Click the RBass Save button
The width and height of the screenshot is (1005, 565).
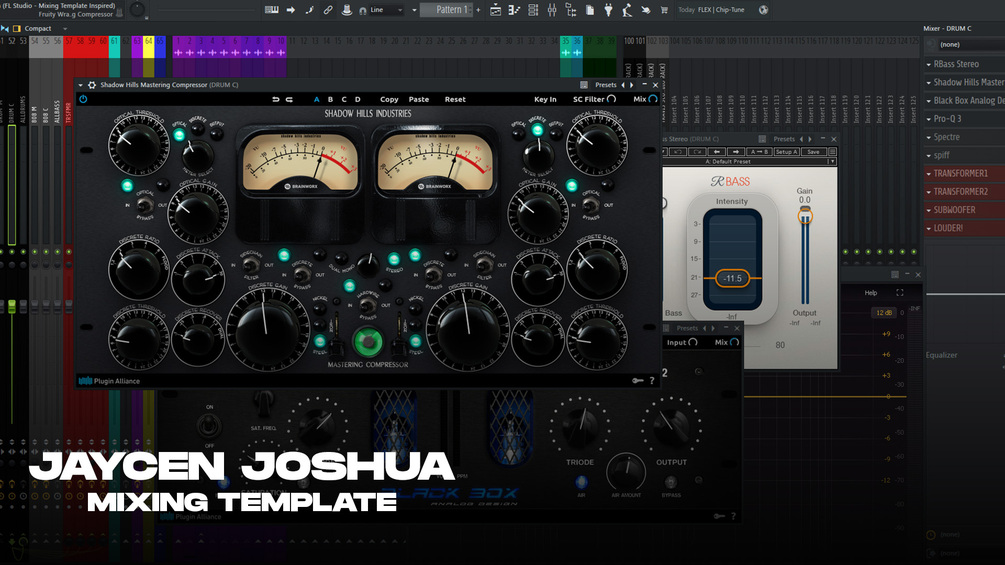pos(813,152)
